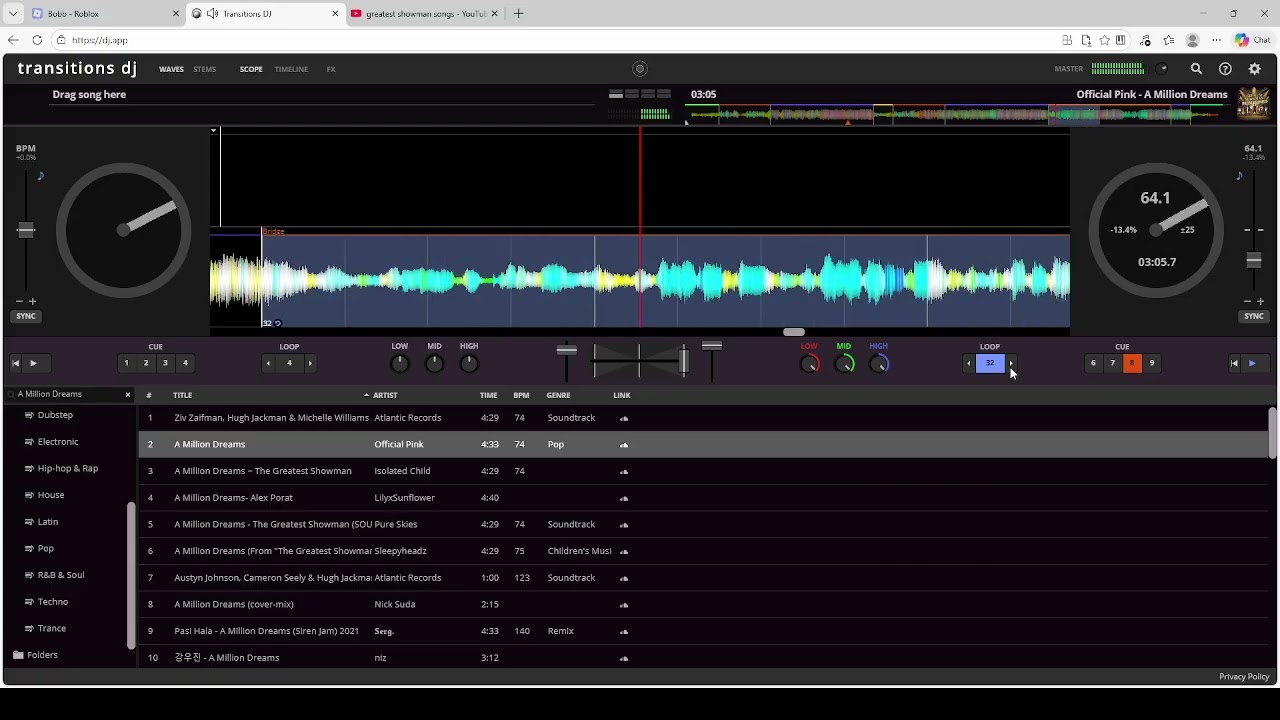Expand the Folders item in sidebar
This screenshot has height=720, width=1280.
pyautogui.click(x=42, y=655)
